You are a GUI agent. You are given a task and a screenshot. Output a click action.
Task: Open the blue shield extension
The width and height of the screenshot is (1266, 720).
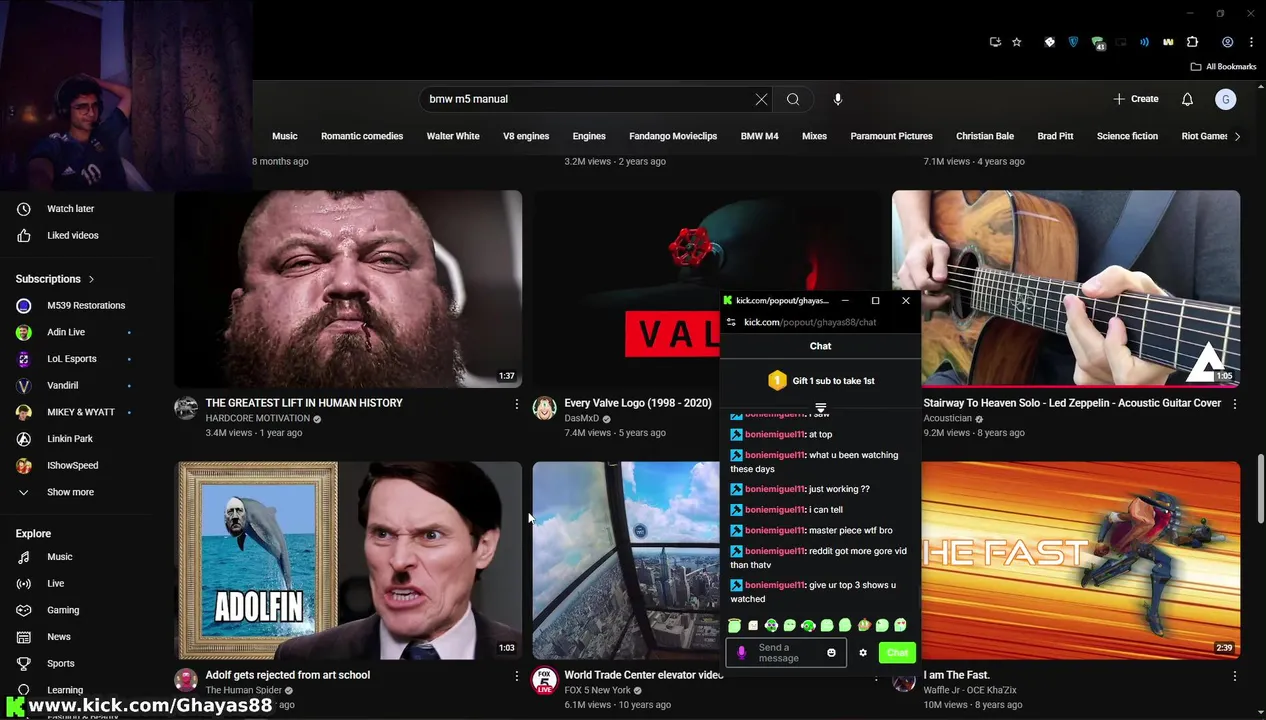point(1074,42)
